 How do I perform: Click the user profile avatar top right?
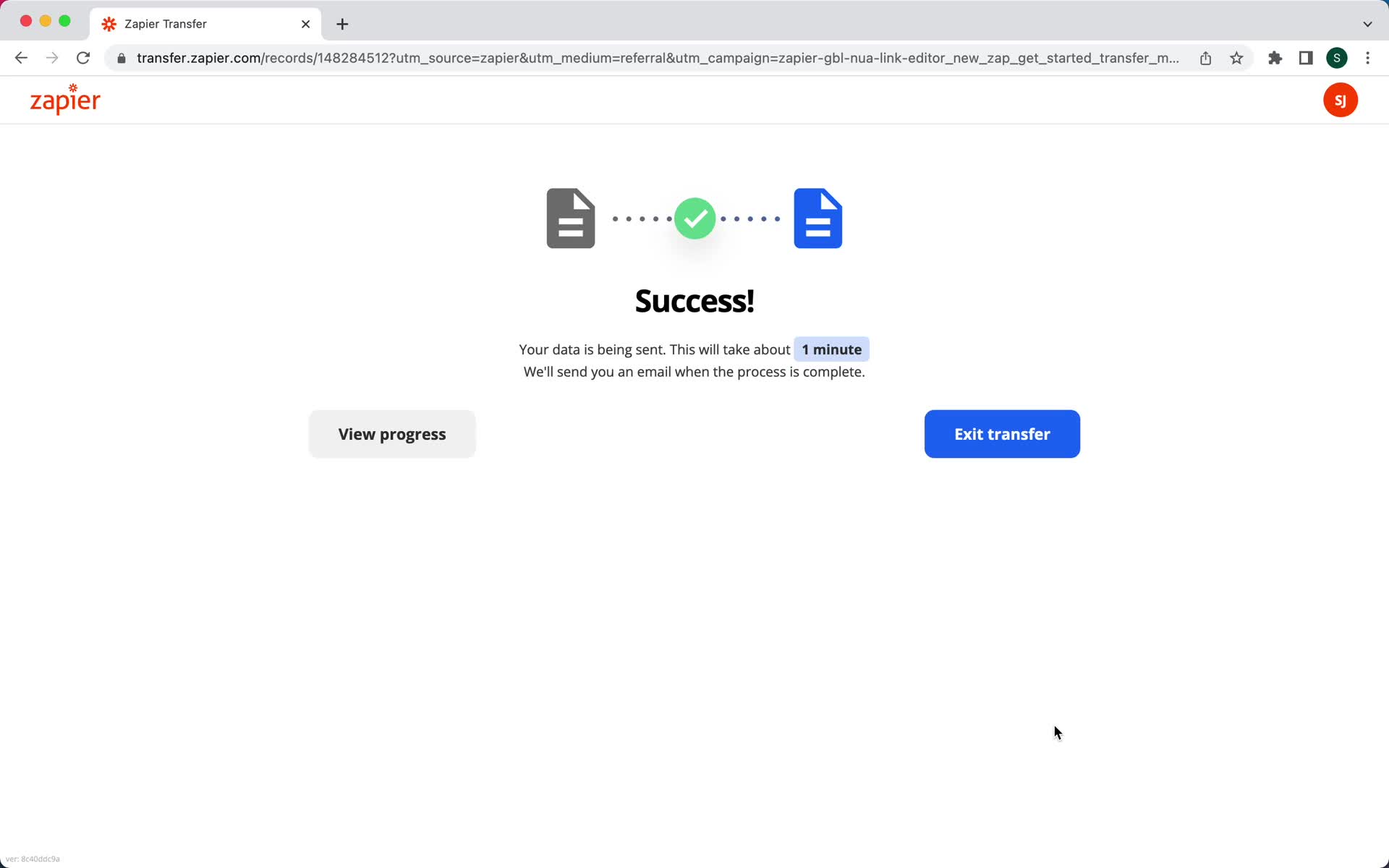[1341, 100]
